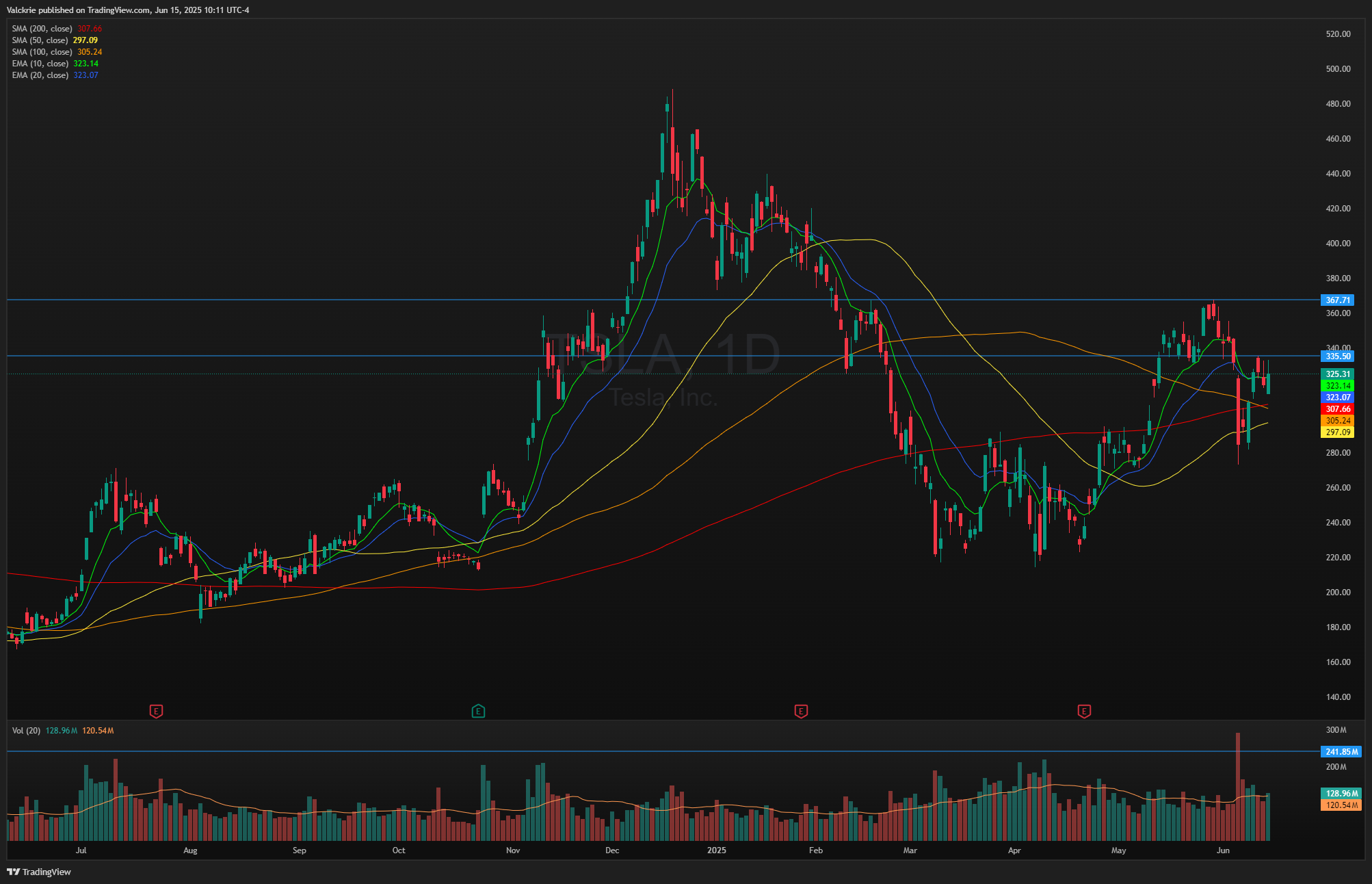Click the 335.50 horizontal line price label
1372x884 pixels.
(1337, 356)
